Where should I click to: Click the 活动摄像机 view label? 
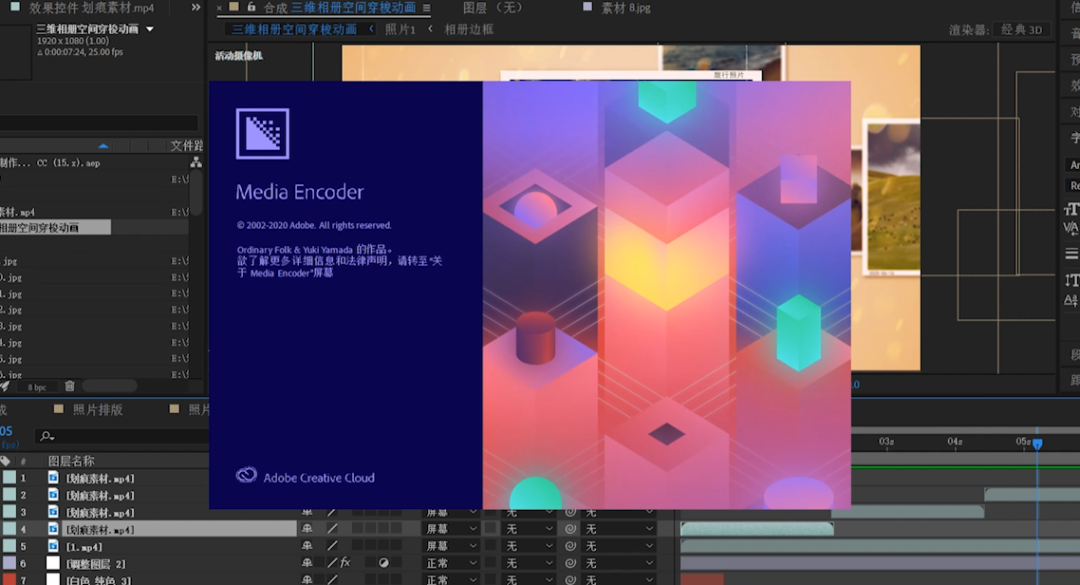[x=238, y=56]
